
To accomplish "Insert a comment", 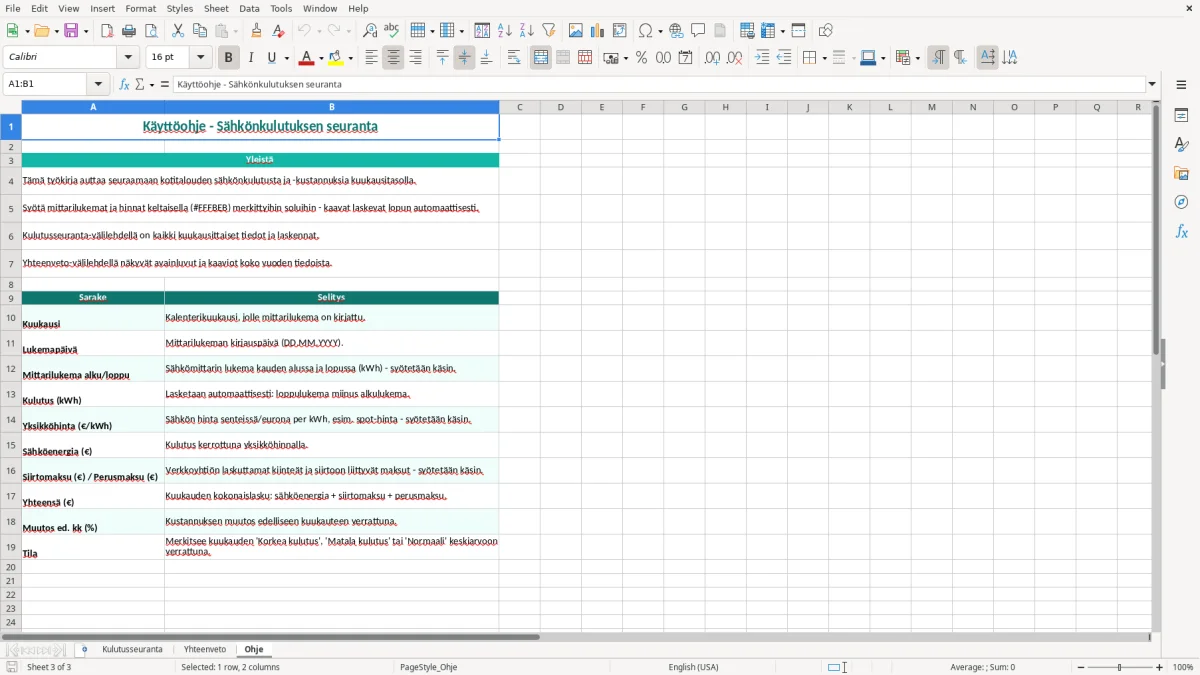I will point(698,31).
